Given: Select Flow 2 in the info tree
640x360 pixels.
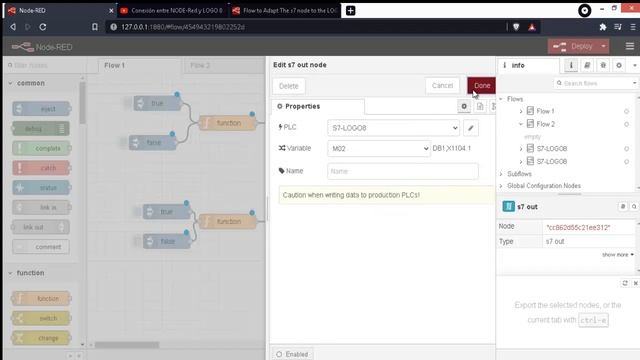Looking at the screenshot, I should point(546,124).
